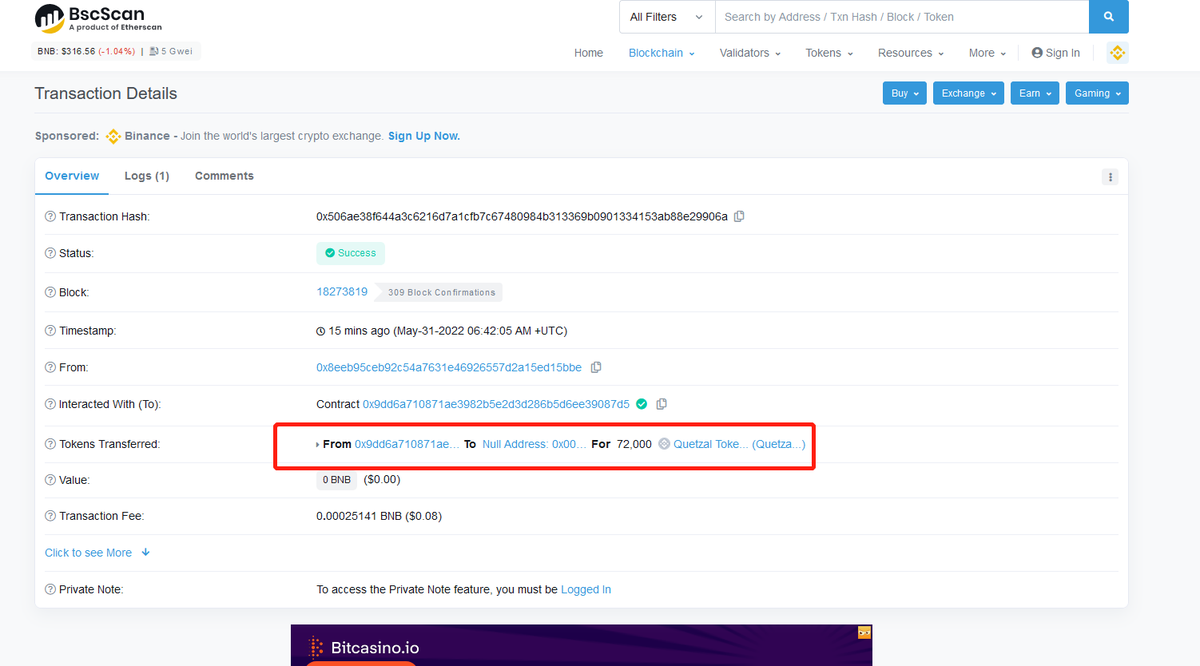Click the Binance logo in the sponsored line
This screenshot has height=666, width=1200.
113,136
